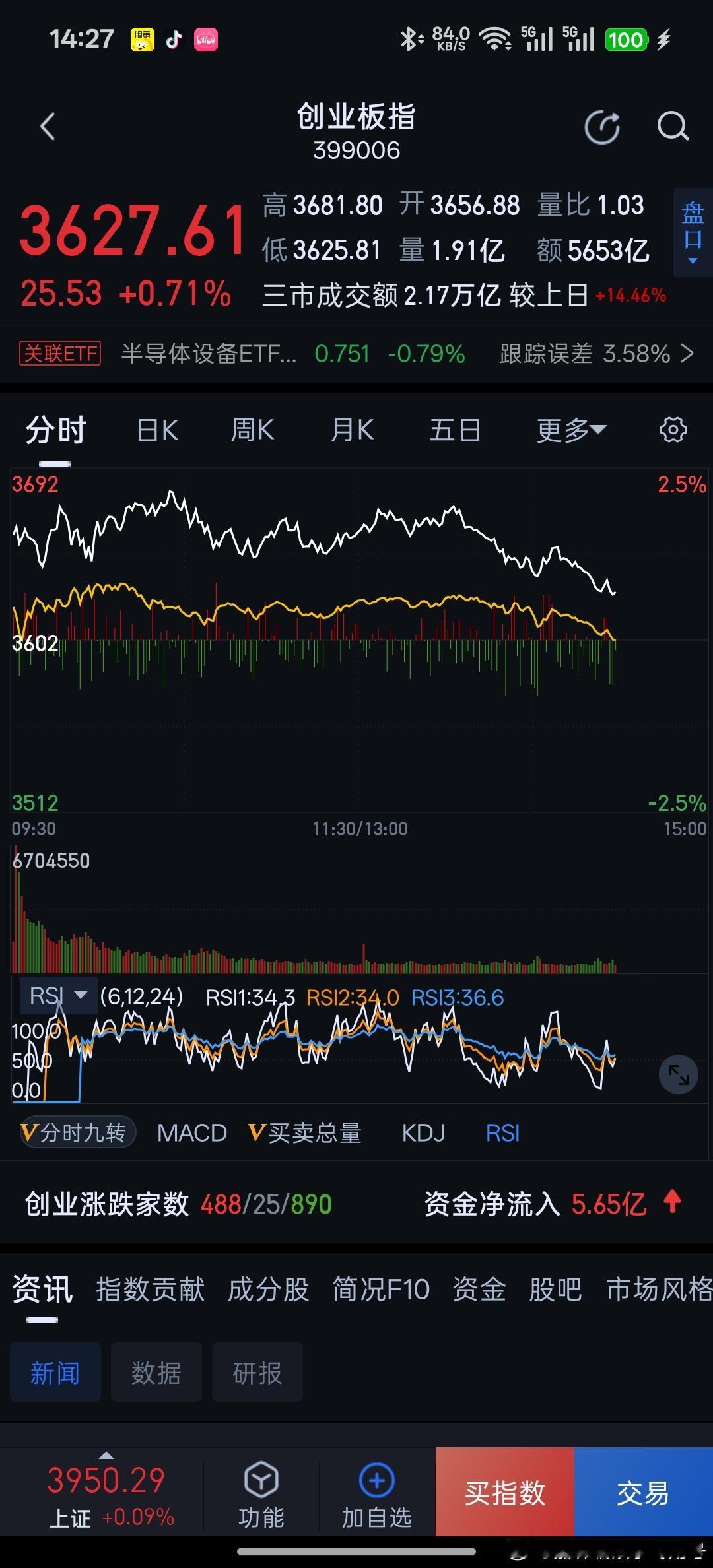Tap the V icon before 买卖总量
Screen dimensions: 713x1568
click(256, 1132)
